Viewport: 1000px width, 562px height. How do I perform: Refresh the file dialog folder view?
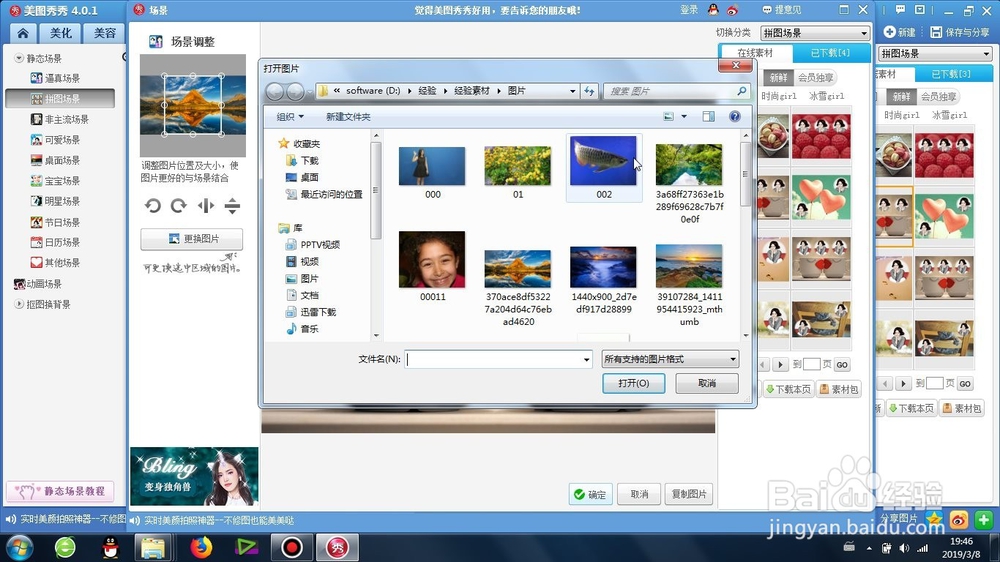(589, 91)
